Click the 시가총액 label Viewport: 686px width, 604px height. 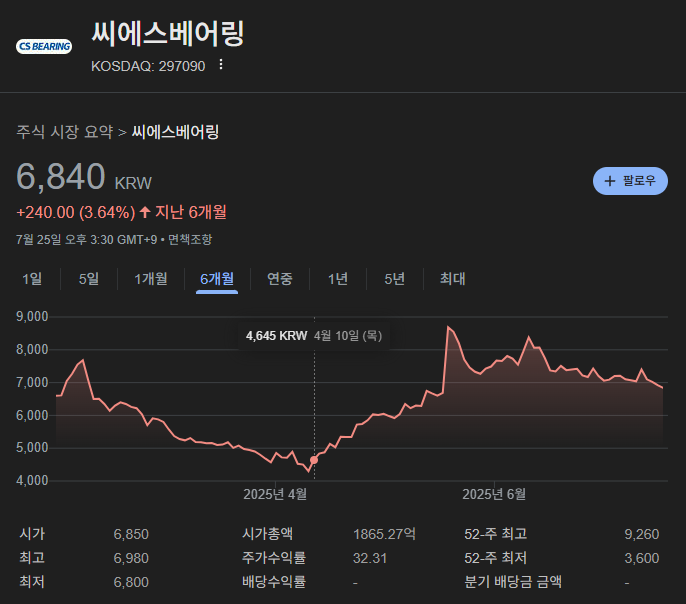pos(267,534)
